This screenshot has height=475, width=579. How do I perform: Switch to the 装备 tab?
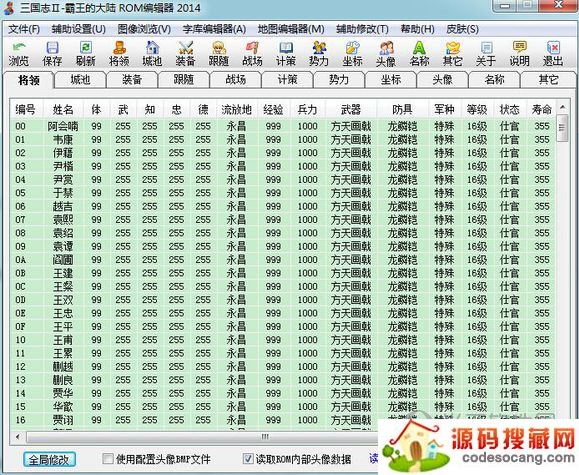[132, 80]
